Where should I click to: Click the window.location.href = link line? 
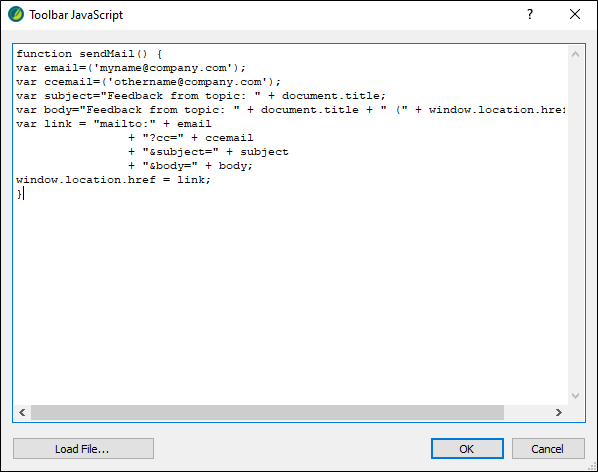tap(113, 180)
